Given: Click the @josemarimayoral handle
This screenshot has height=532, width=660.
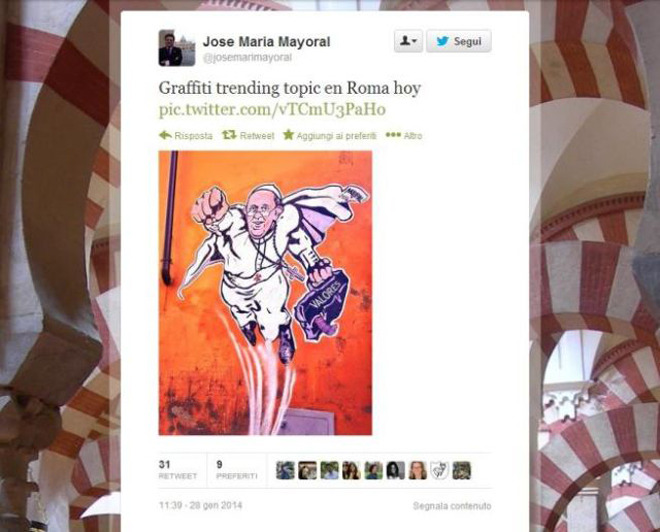Looking at the screenshot, I should pyautogui.click(x=247, y=58).
